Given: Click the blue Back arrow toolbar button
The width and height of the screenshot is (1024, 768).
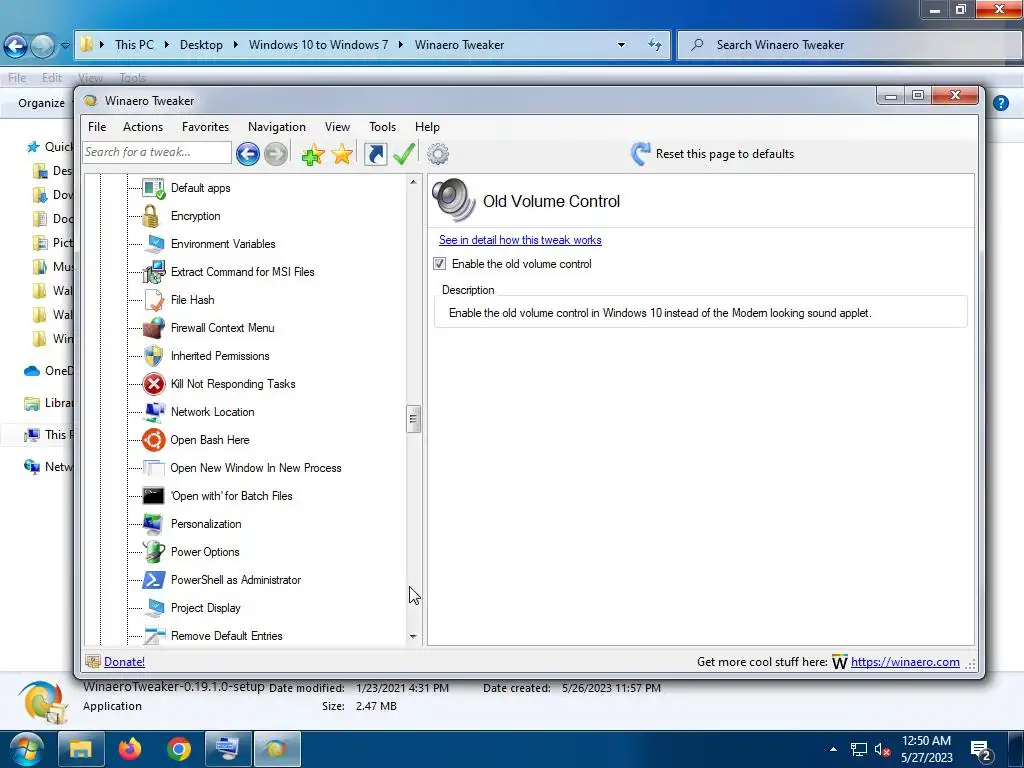Looking at the screenshot, I should pos(248,154).
